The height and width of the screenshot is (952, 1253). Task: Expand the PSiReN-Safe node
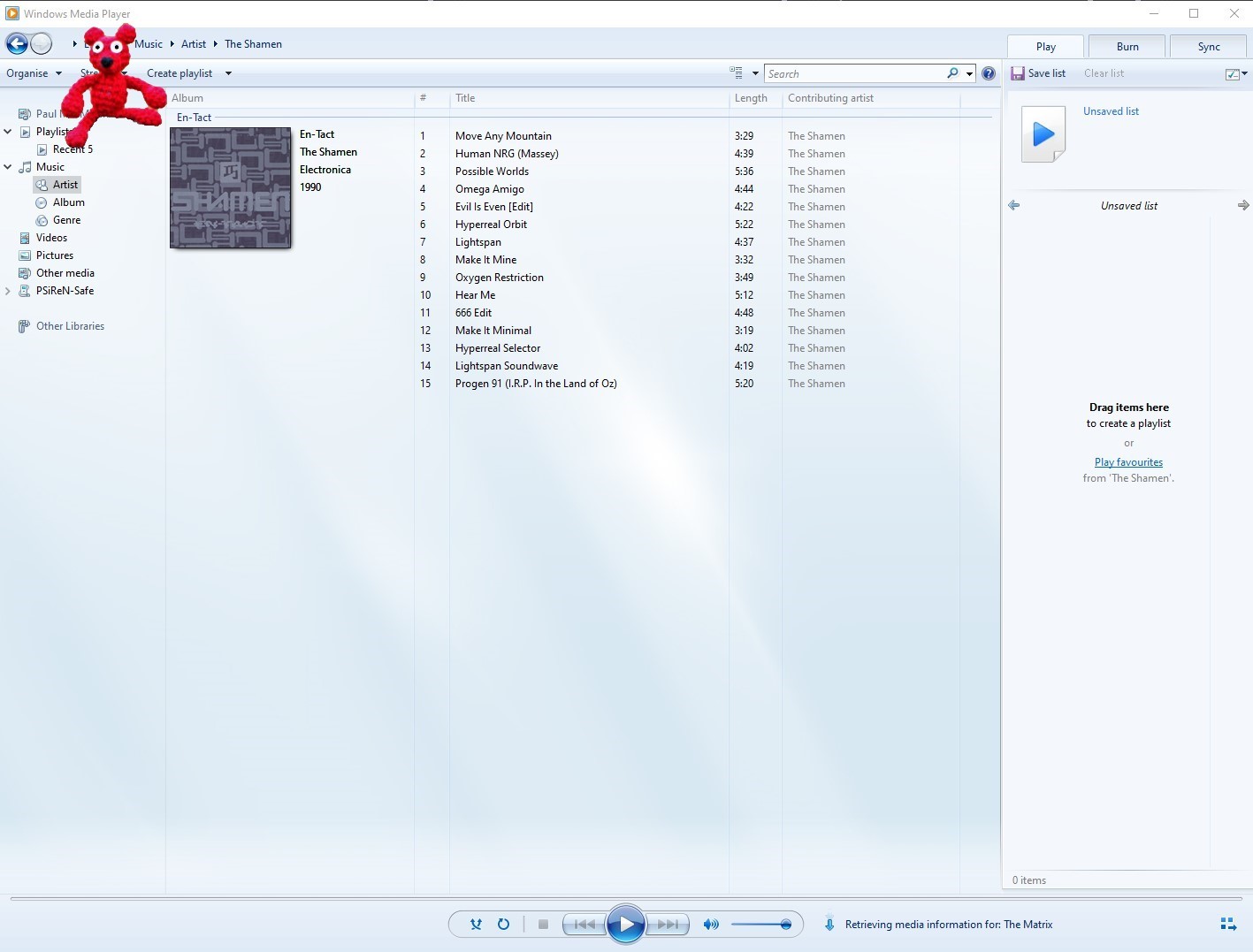click(8, 291)
